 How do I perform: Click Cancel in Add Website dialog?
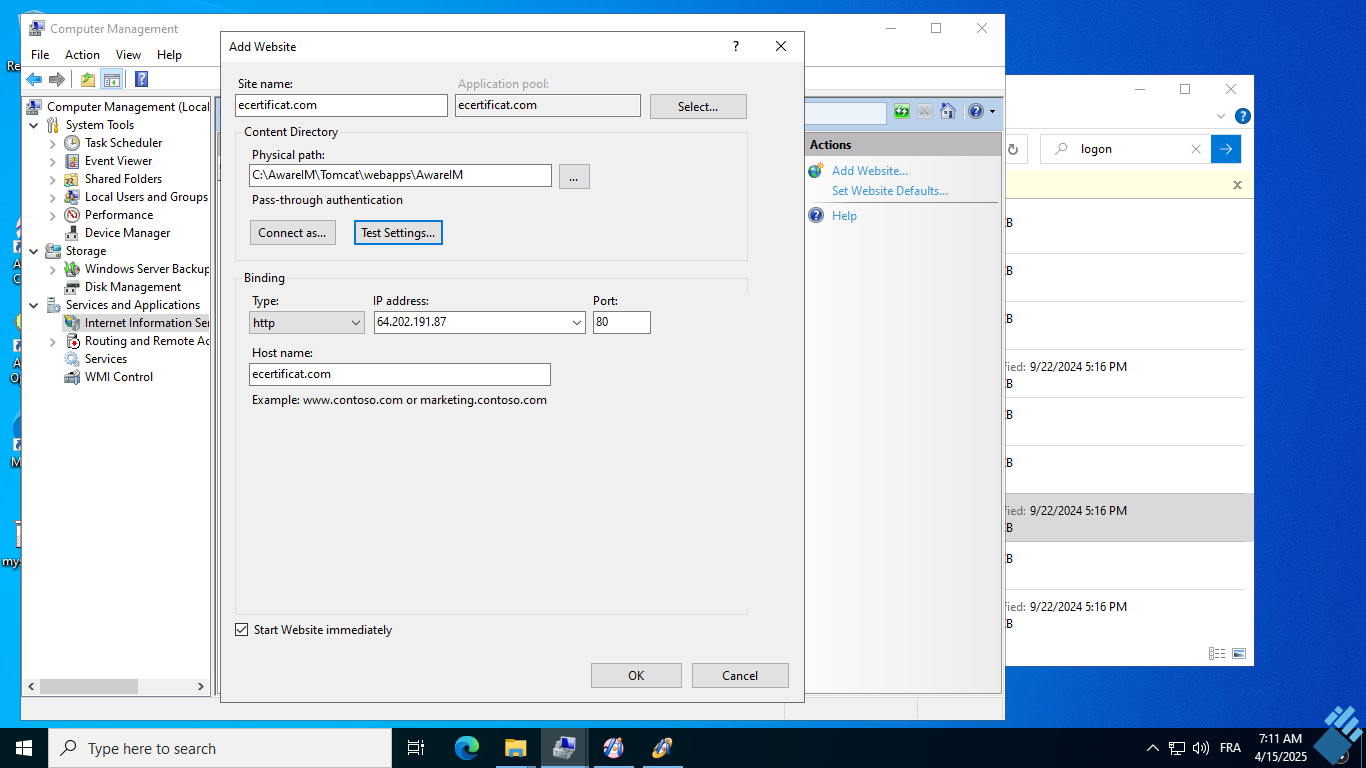pos(740,675)
